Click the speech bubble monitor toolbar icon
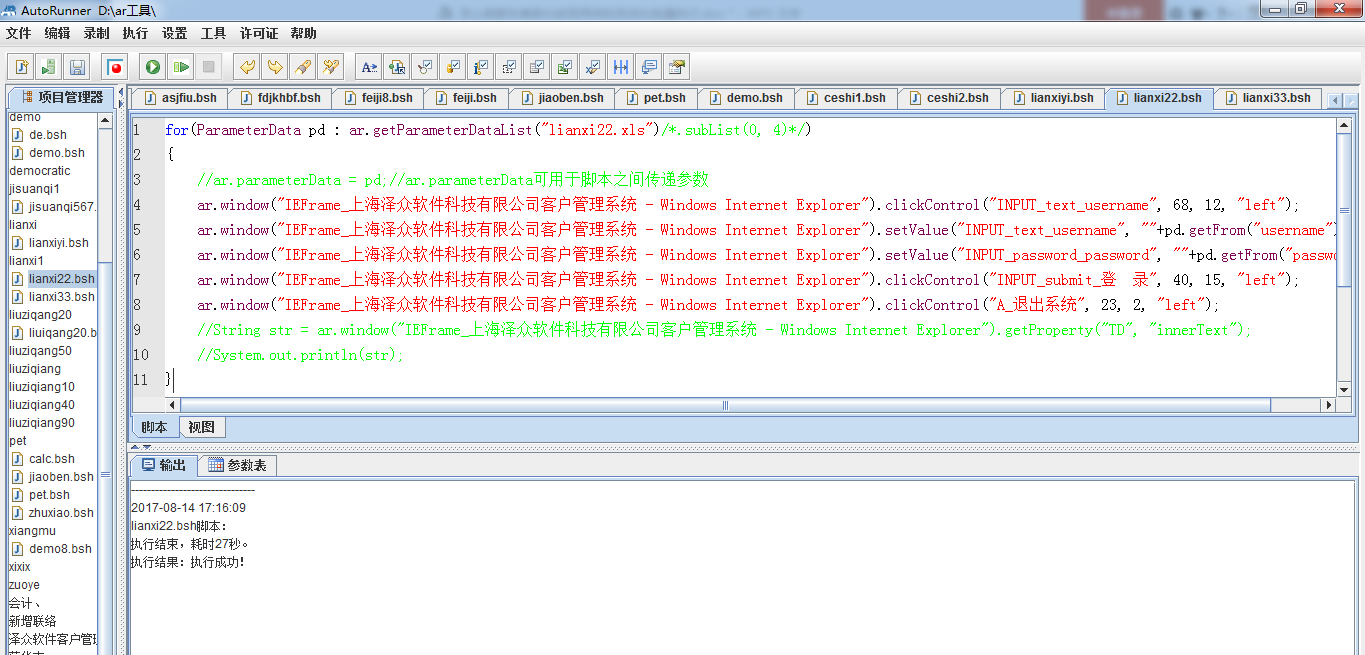The height and width of the screenshot is (655, 1365). 649,67
